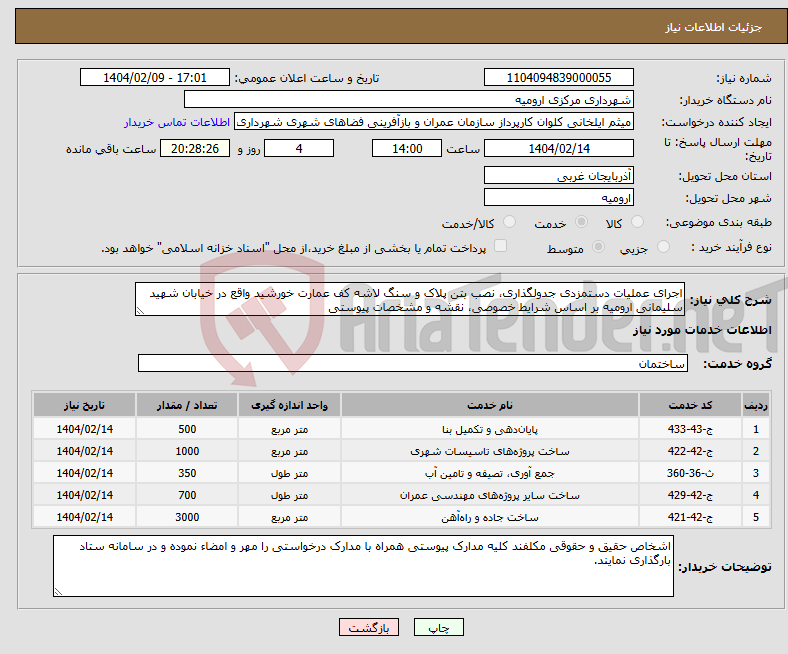This screenshot has width=788, height=654.
Task: Click quantity cell 350
Action: [x=187, y=474]
